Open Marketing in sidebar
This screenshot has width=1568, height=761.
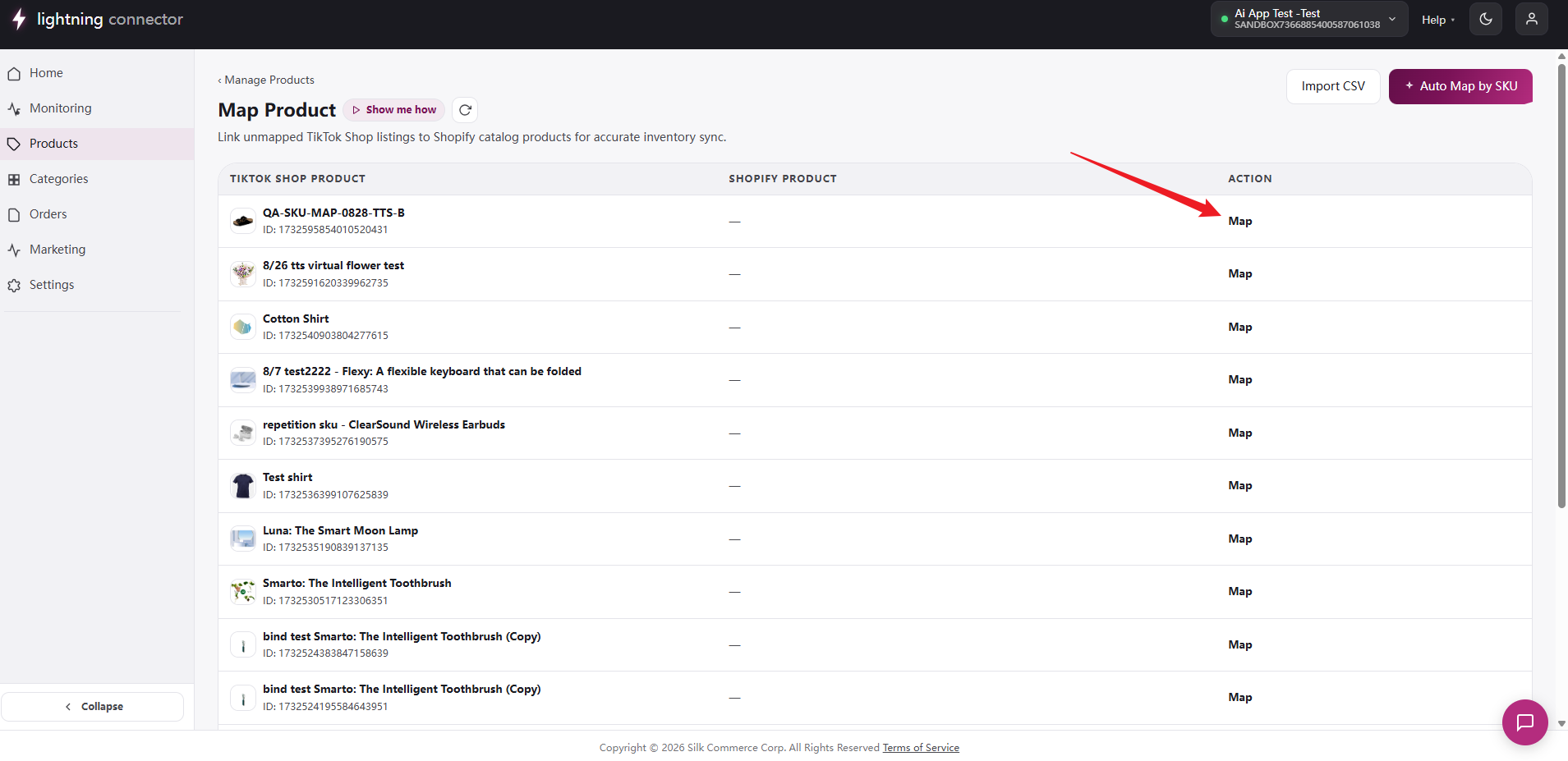97,250
